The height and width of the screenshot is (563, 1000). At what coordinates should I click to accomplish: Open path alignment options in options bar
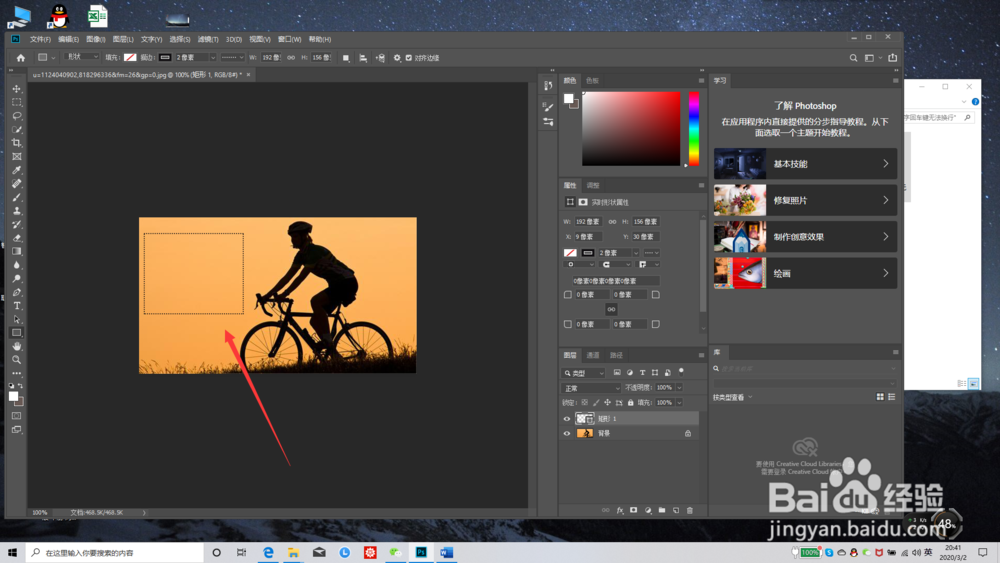point(363,57)
